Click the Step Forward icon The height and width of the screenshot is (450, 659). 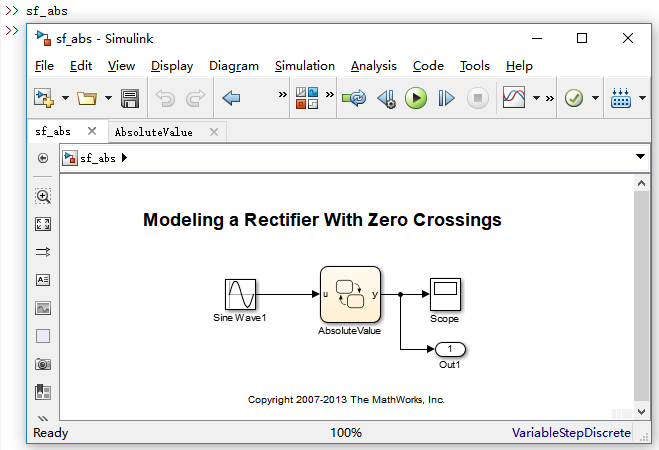point(446,98)
